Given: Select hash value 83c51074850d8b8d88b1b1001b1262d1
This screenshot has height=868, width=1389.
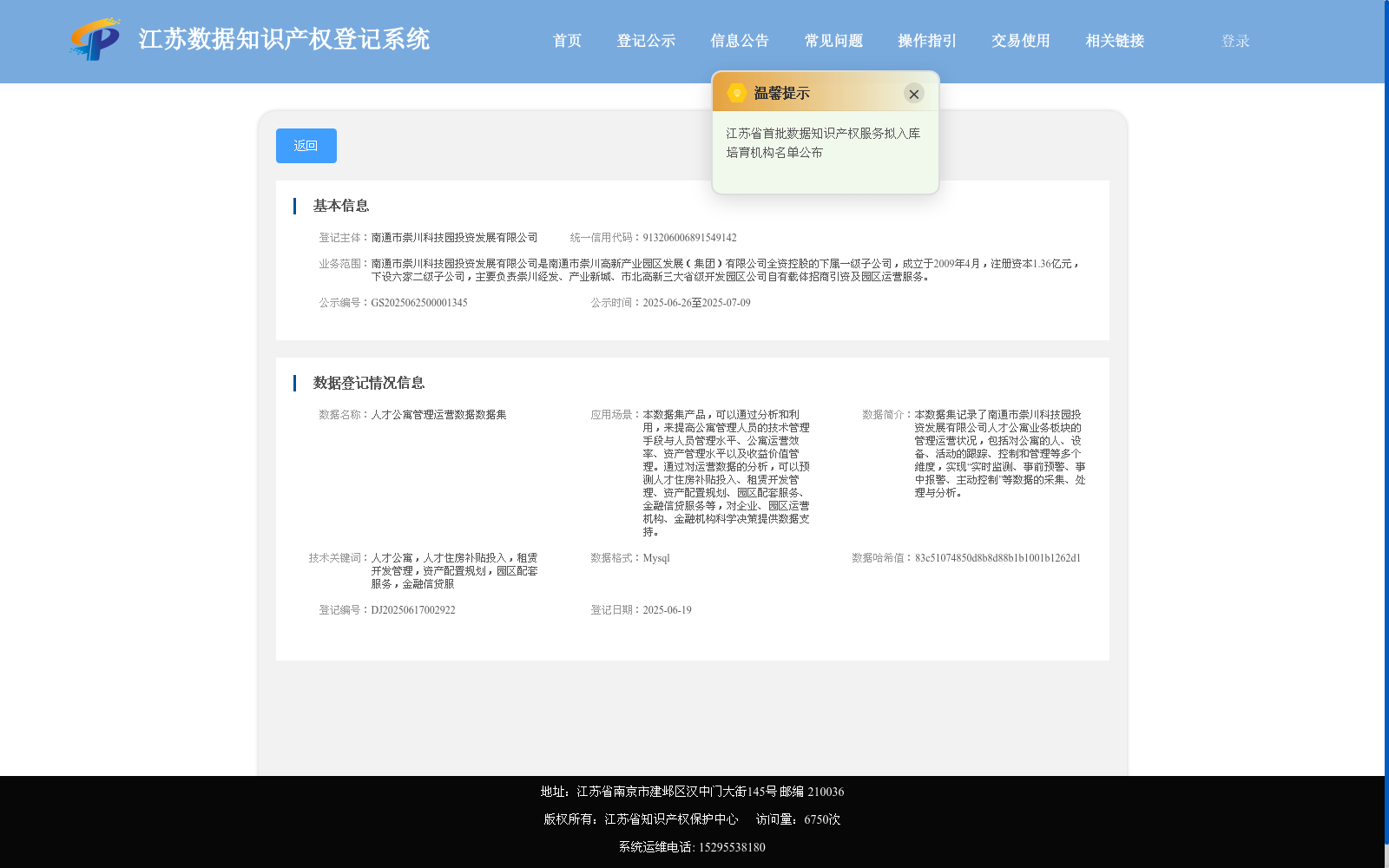Looking at the screenshot, I should (997, 558).
